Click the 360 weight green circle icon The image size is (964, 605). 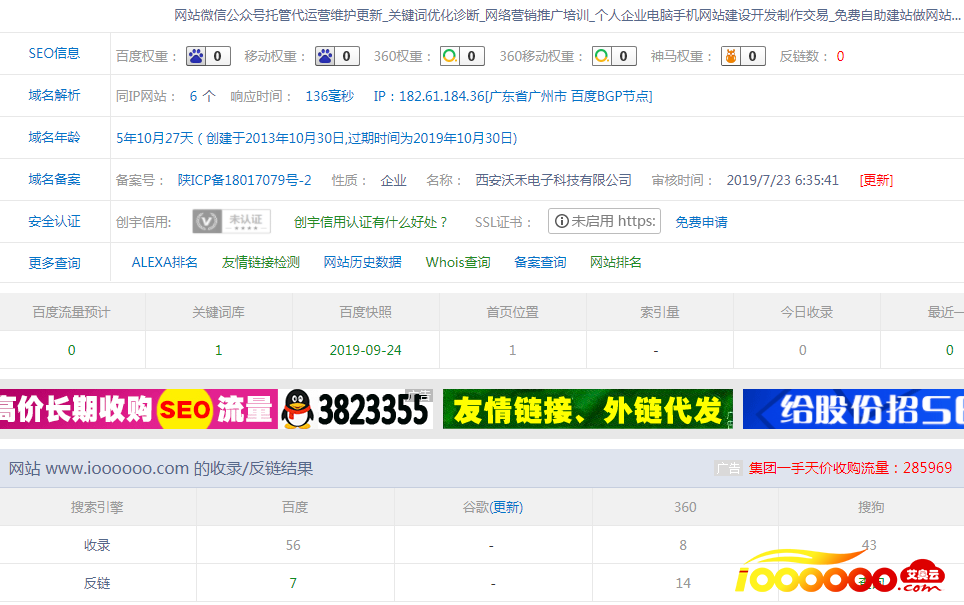(x=450, y=57)
